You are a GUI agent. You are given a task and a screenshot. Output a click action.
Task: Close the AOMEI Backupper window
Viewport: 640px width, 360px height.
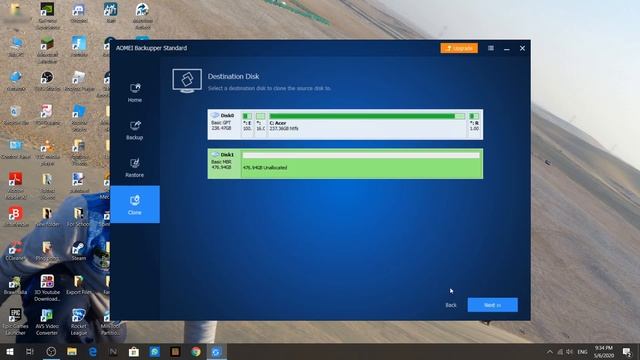coord(522,48)
